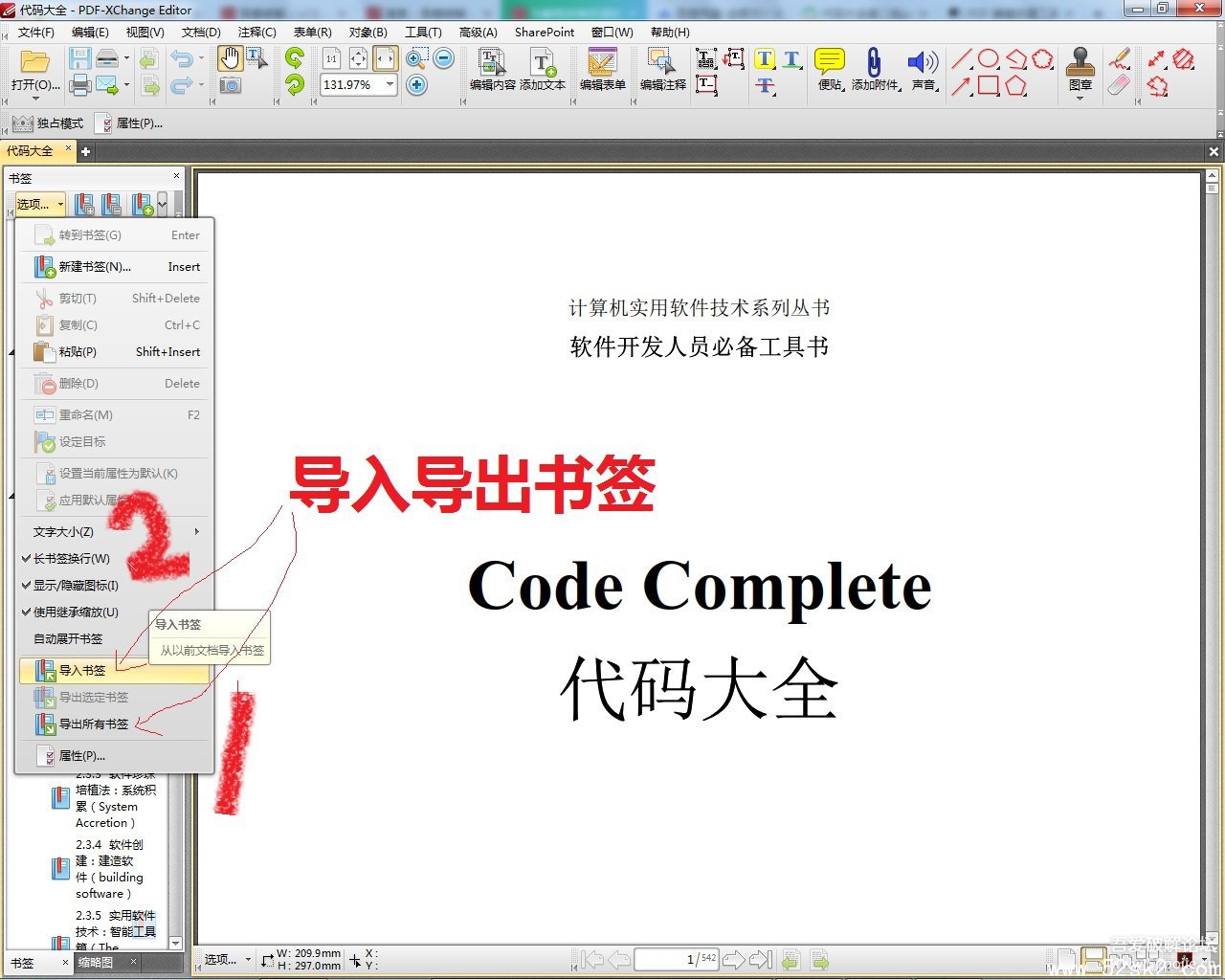The height and width of the screenshot is (980, 1225).
Task: Click the Edit Content (编辑内容) tool
Action: tap(492, 69)
